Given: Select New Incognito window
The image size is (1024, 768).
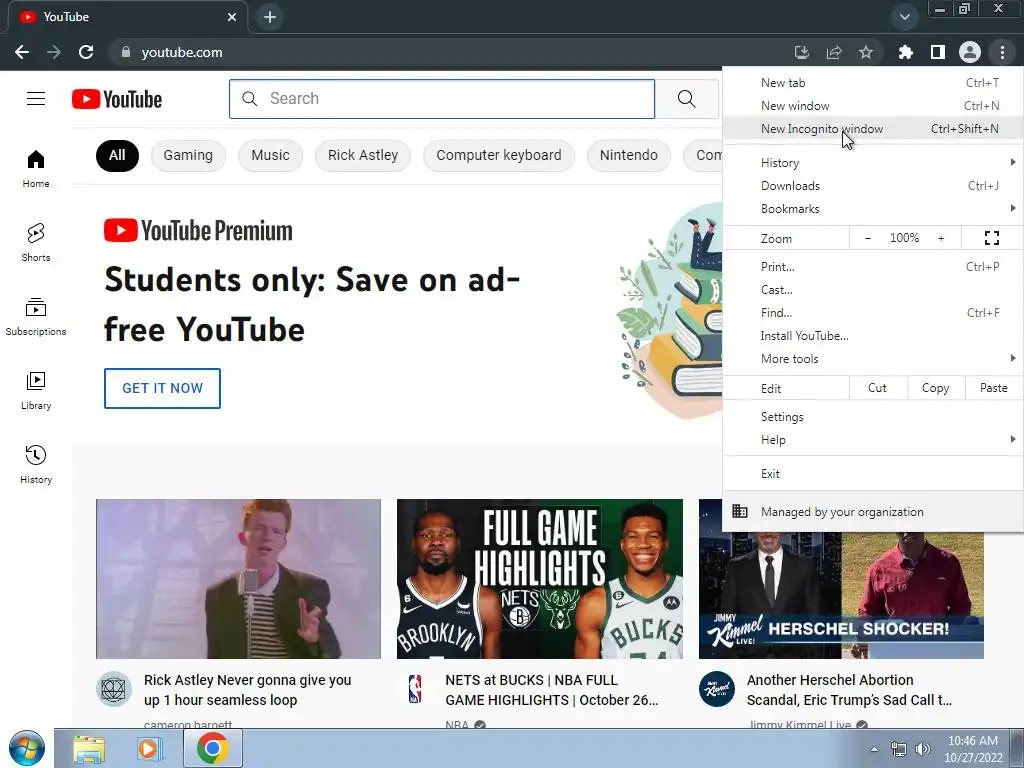Looking at the screenshot, I should (872, 129).
